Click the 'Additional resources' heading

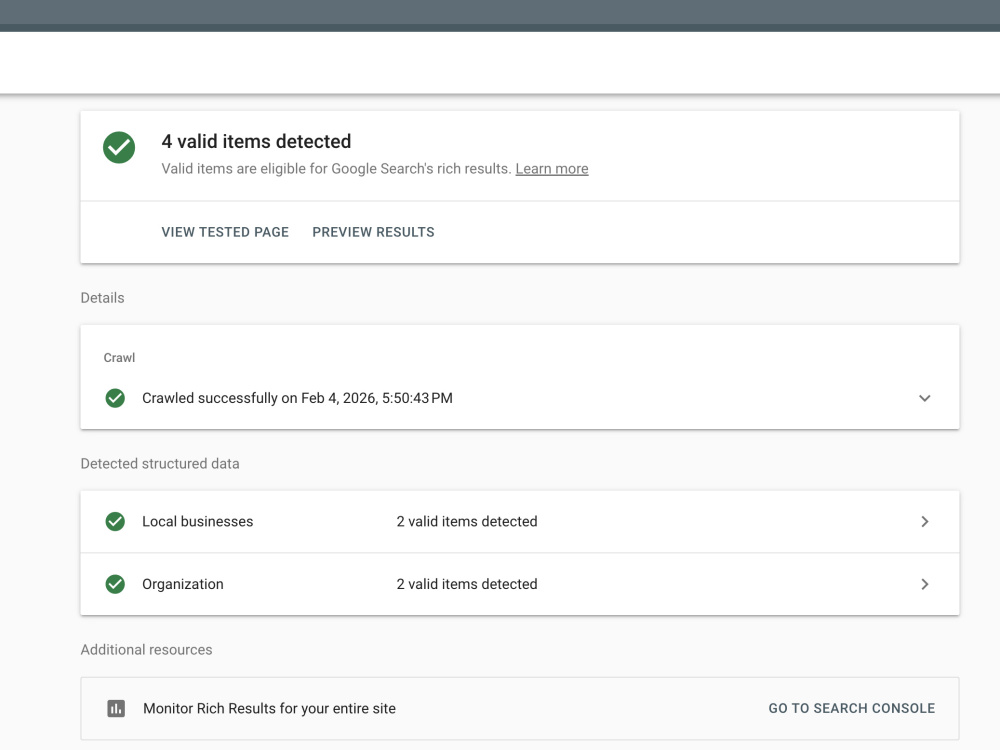point(146,650)
